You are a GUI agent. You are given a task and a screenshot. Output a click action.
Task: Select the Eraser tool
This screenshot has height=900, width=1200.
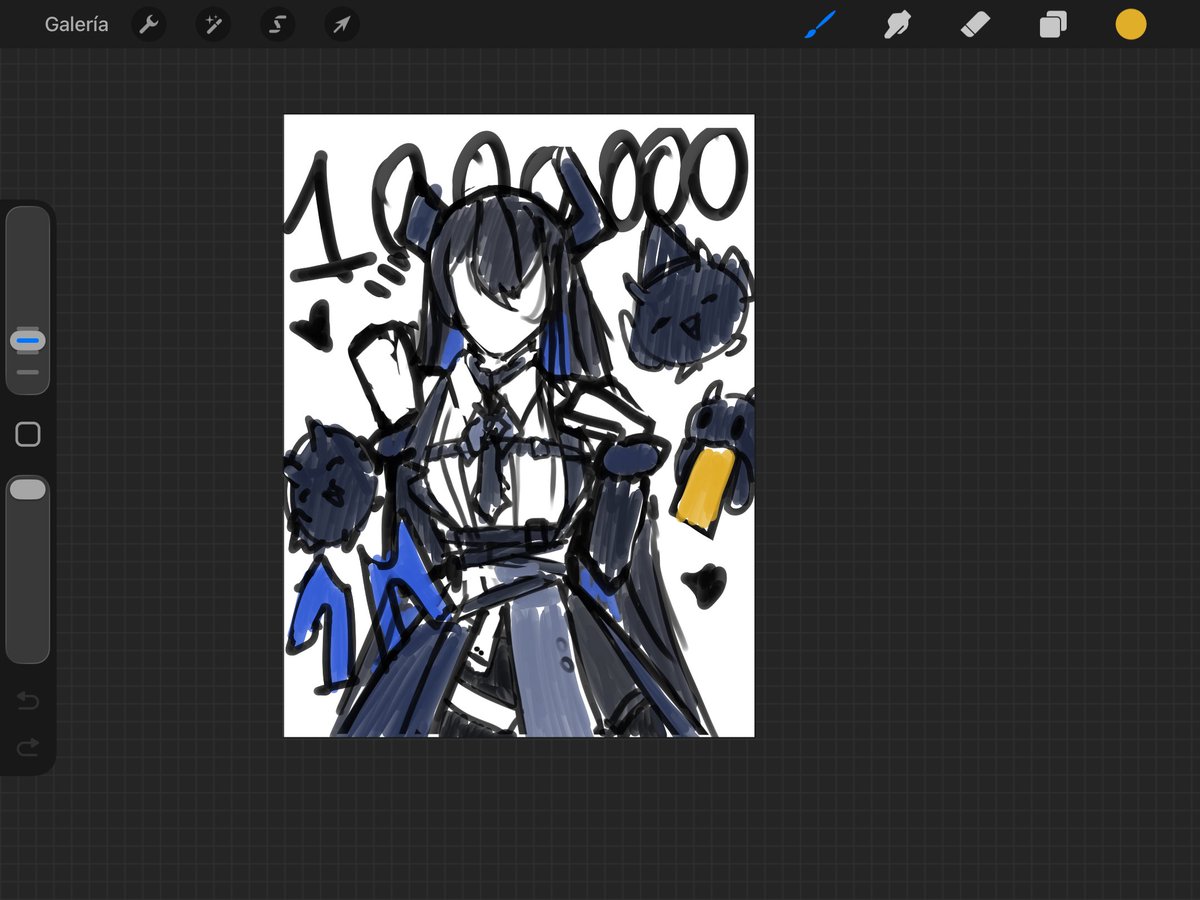tap(975, 25)
